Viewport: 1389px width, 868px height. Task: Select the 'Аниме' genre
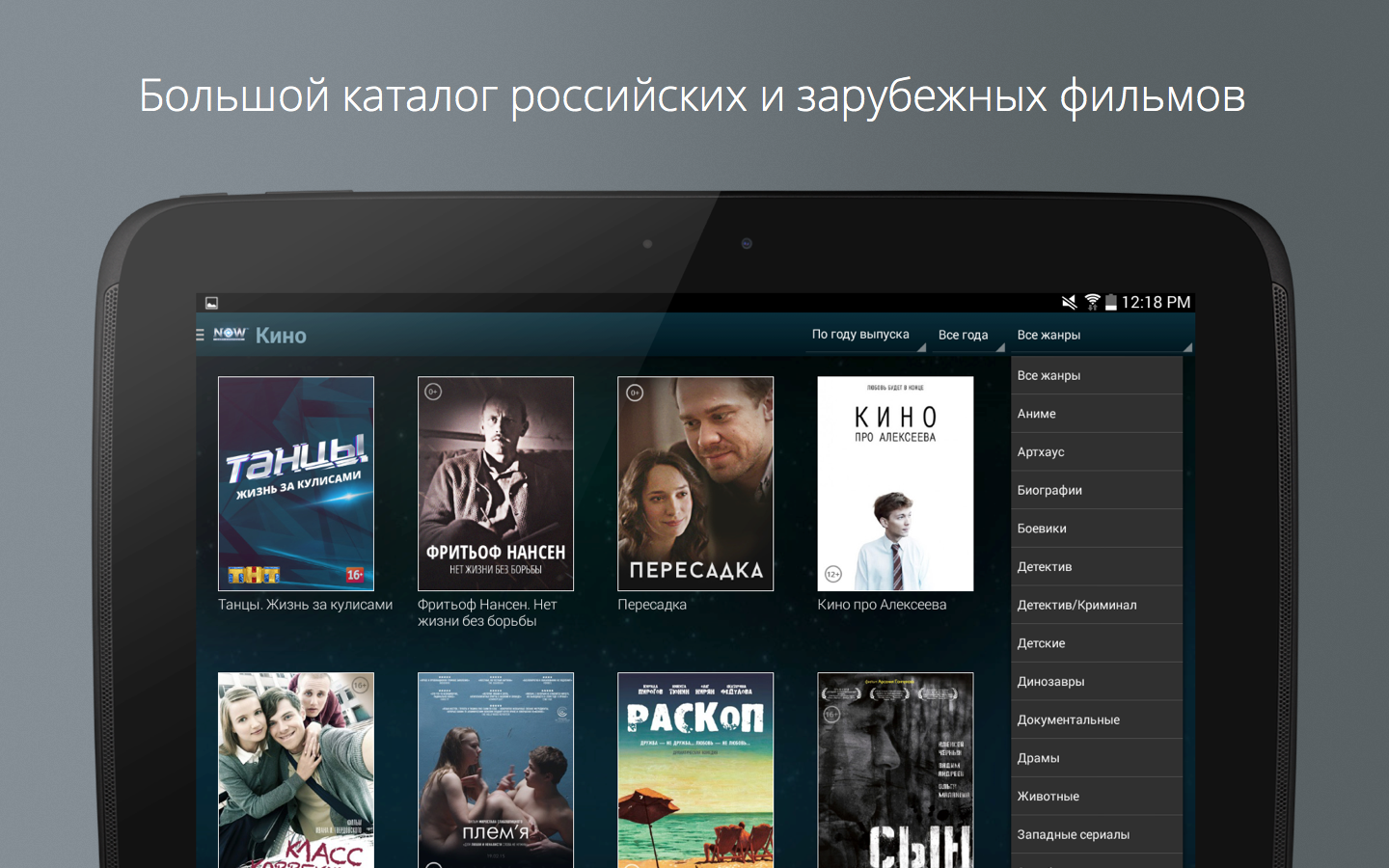1097,414
